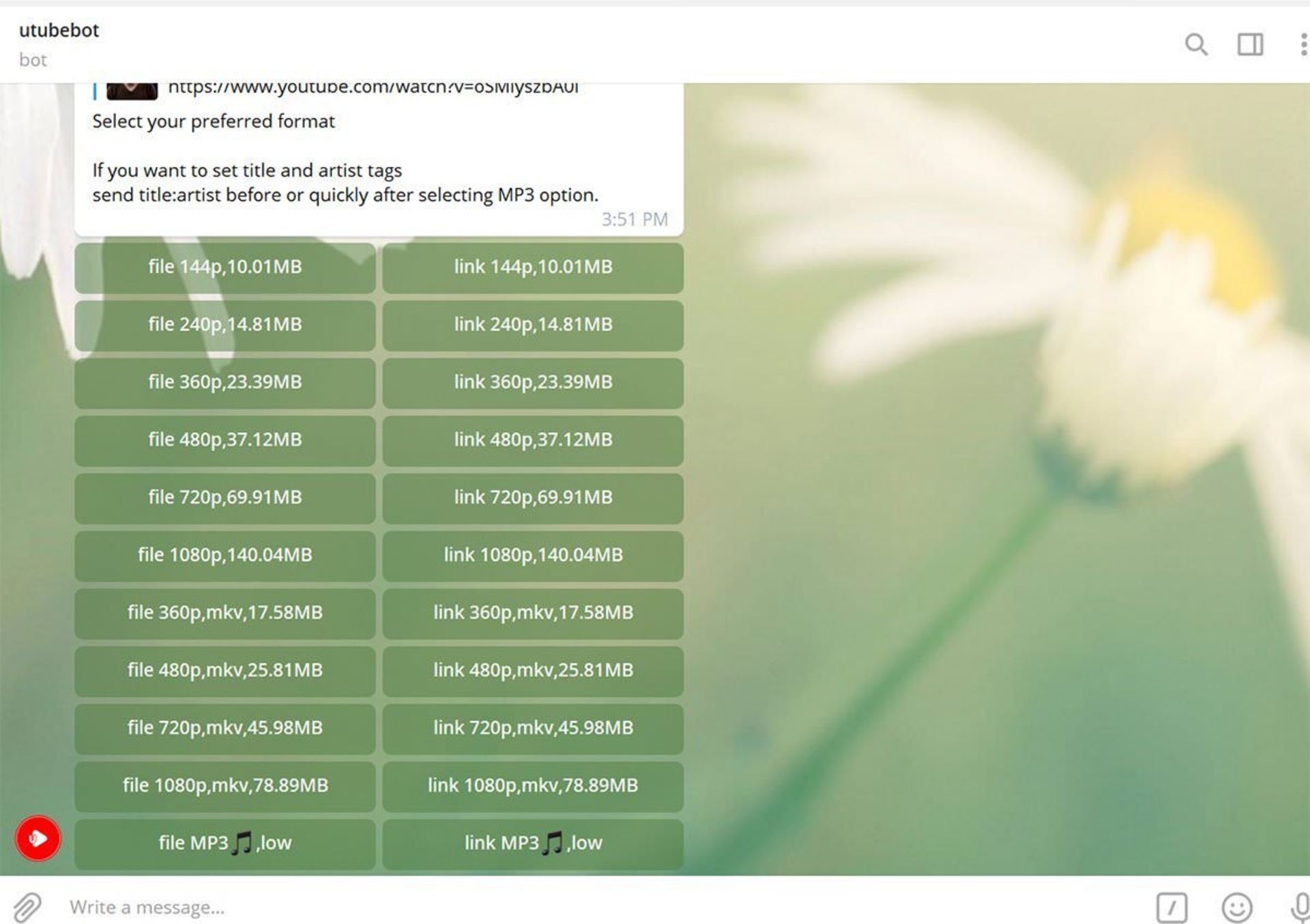Viewport: 1310px width, 924px height.
Task: Click the "bot" status label under title
Action: [x=33, y=60]
